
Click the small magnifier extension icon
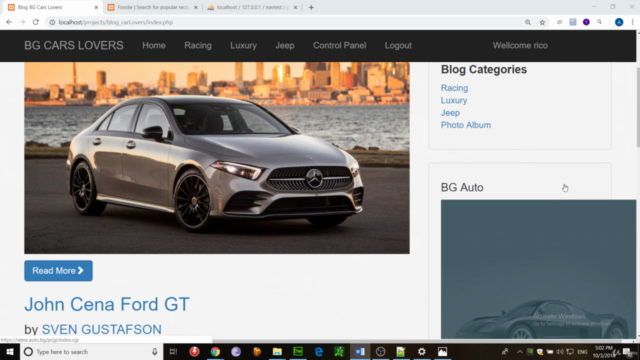(x=600, y=22)
